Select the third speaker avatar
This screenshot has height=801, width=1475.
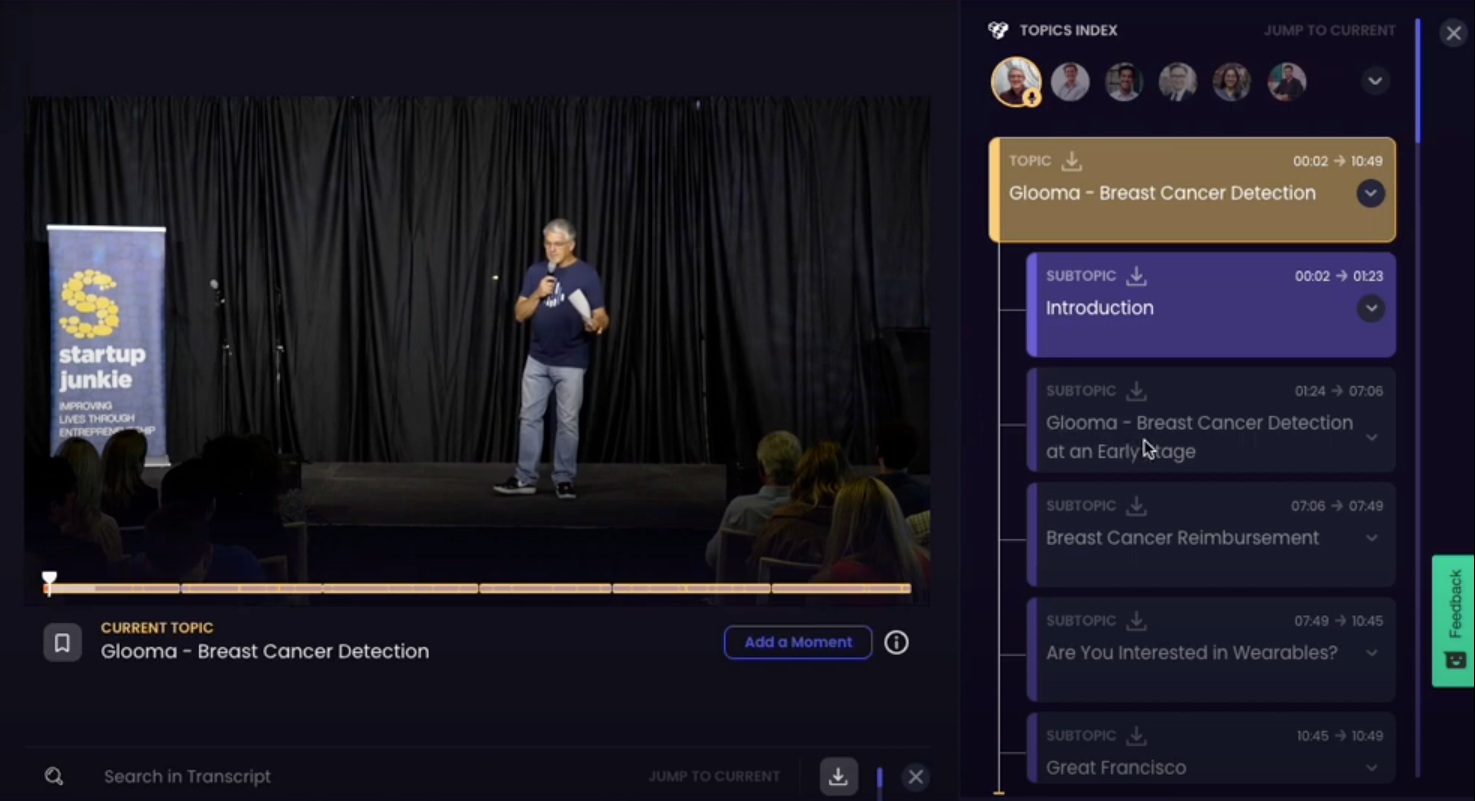(1124, 82)
